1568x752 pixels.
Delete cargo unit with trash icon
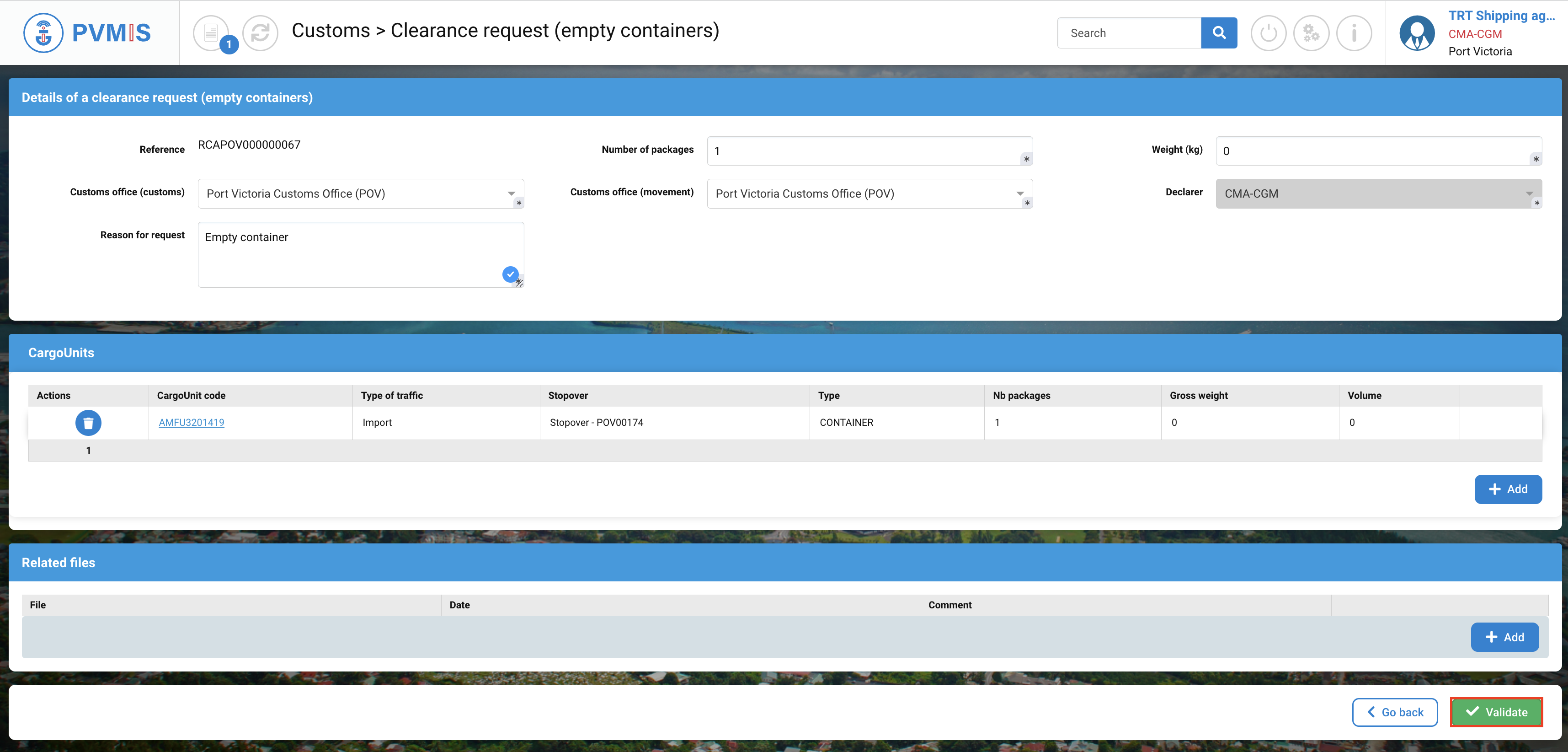[88, 423]
